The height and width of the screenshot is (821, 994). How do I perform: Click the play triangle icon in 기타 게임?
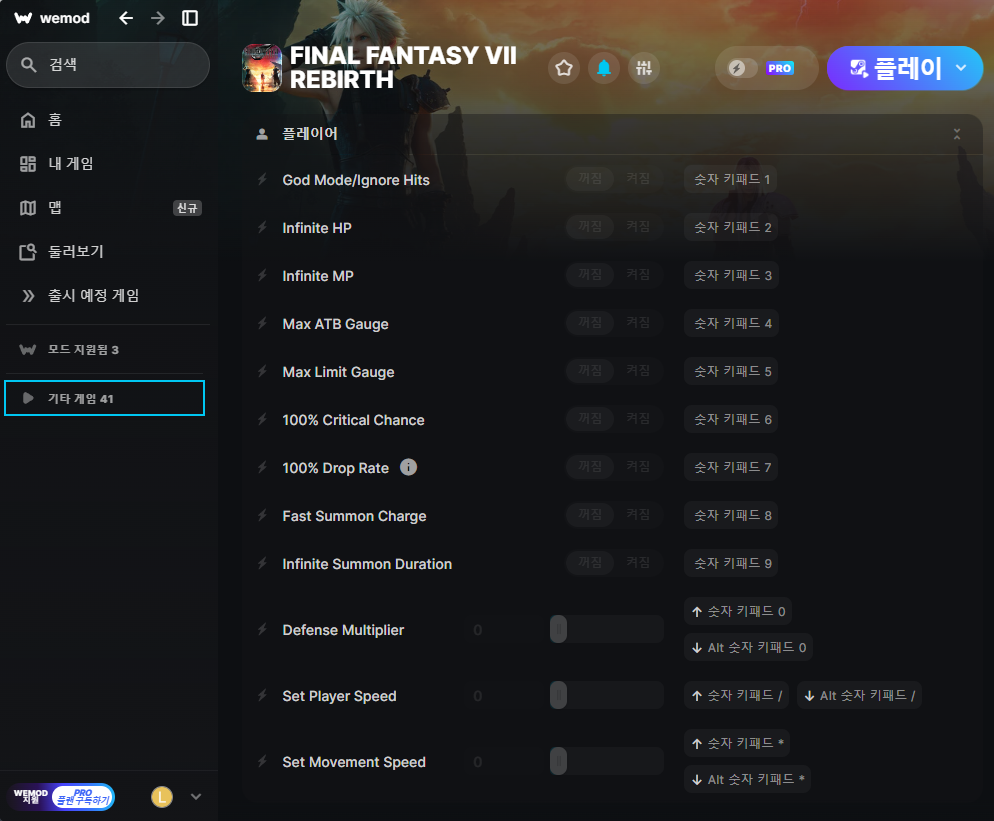point(28,398)
